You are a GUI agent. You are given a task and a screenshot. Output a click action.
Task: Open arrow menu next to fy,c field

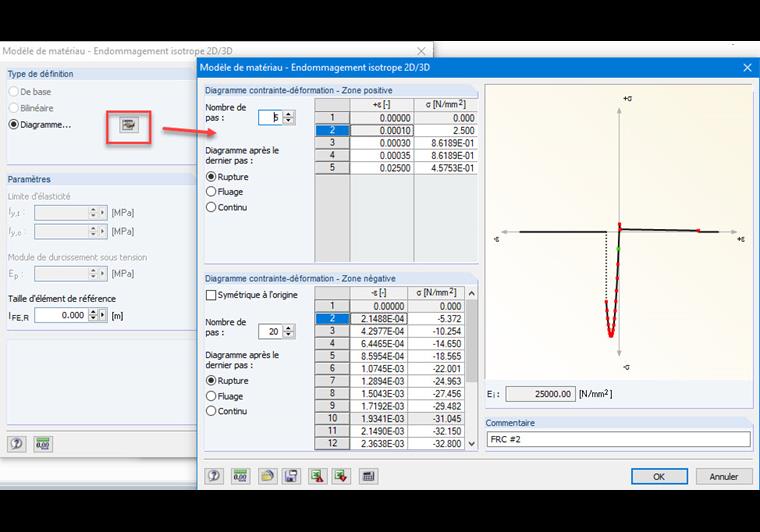pyautogui.click(x=102, y=232)
